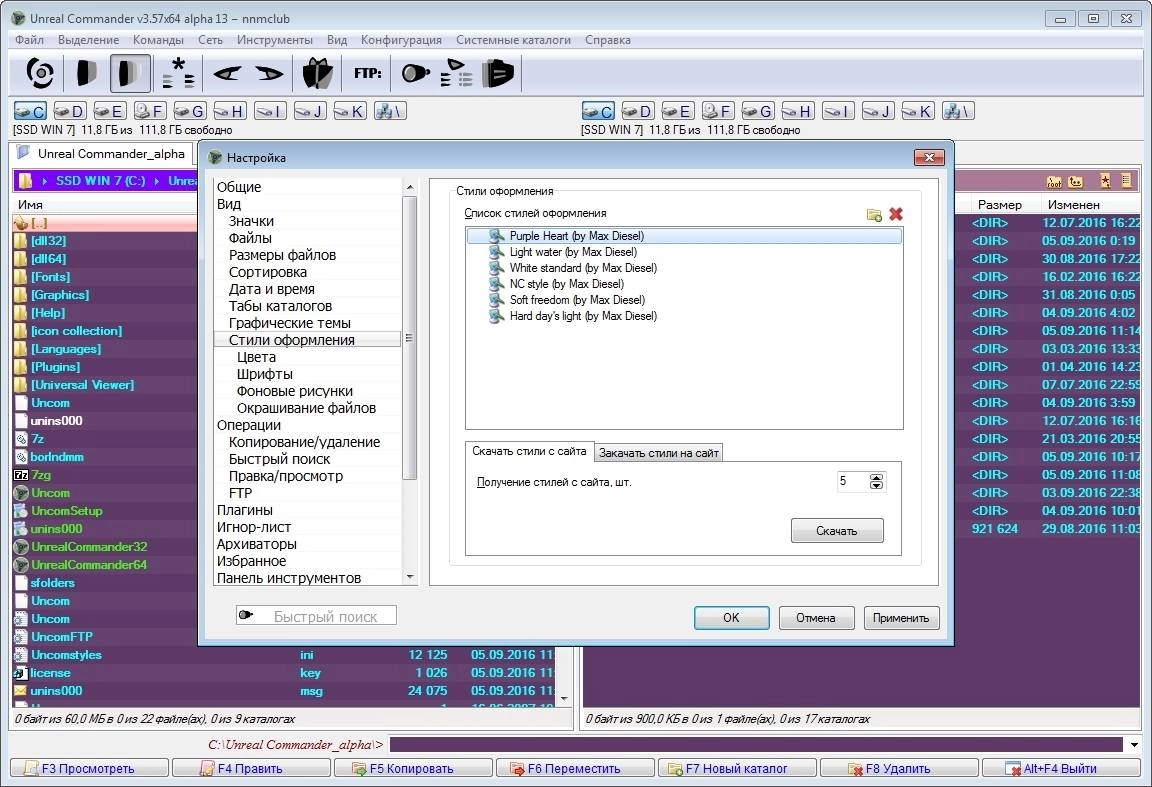Switch to brief view mode toolbar icon

pyautogui.click(x=87, y=73)
